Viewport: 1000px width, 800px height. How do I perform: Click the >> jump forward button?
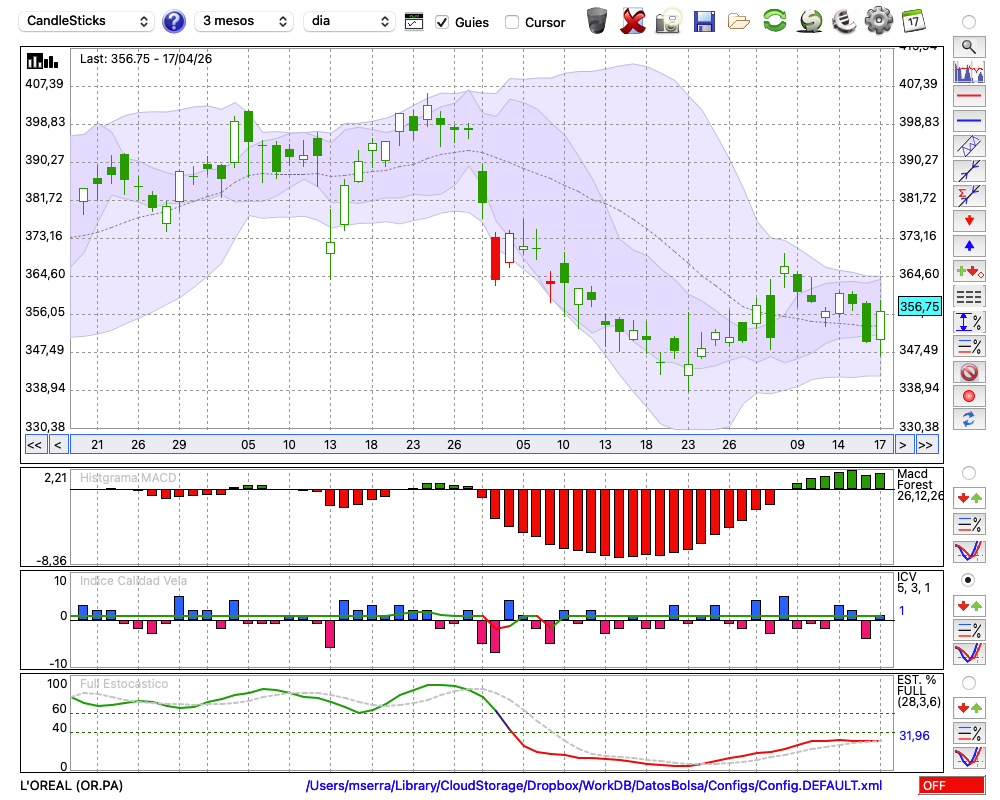[926, 445]
